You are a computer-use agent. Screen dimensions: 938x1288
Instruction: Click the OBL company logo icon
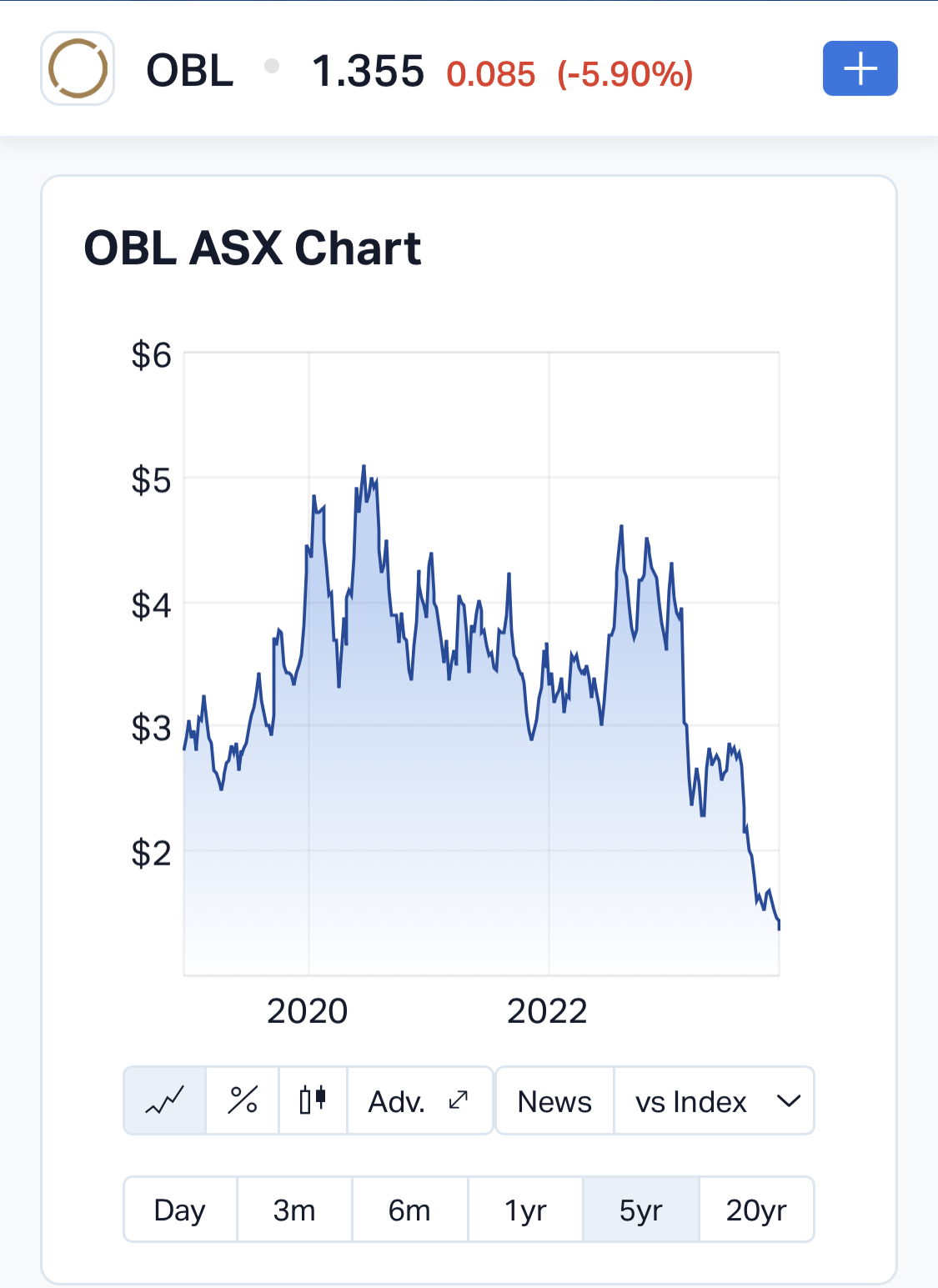pos(78,68)
